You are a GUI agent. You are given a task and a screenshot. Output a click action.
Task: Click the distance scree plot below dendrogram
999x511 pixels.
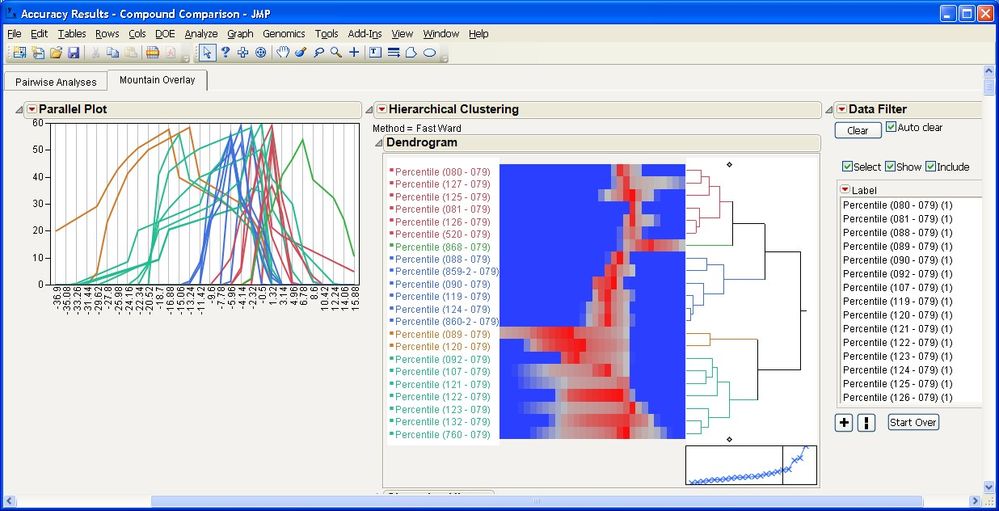(751, 464)
